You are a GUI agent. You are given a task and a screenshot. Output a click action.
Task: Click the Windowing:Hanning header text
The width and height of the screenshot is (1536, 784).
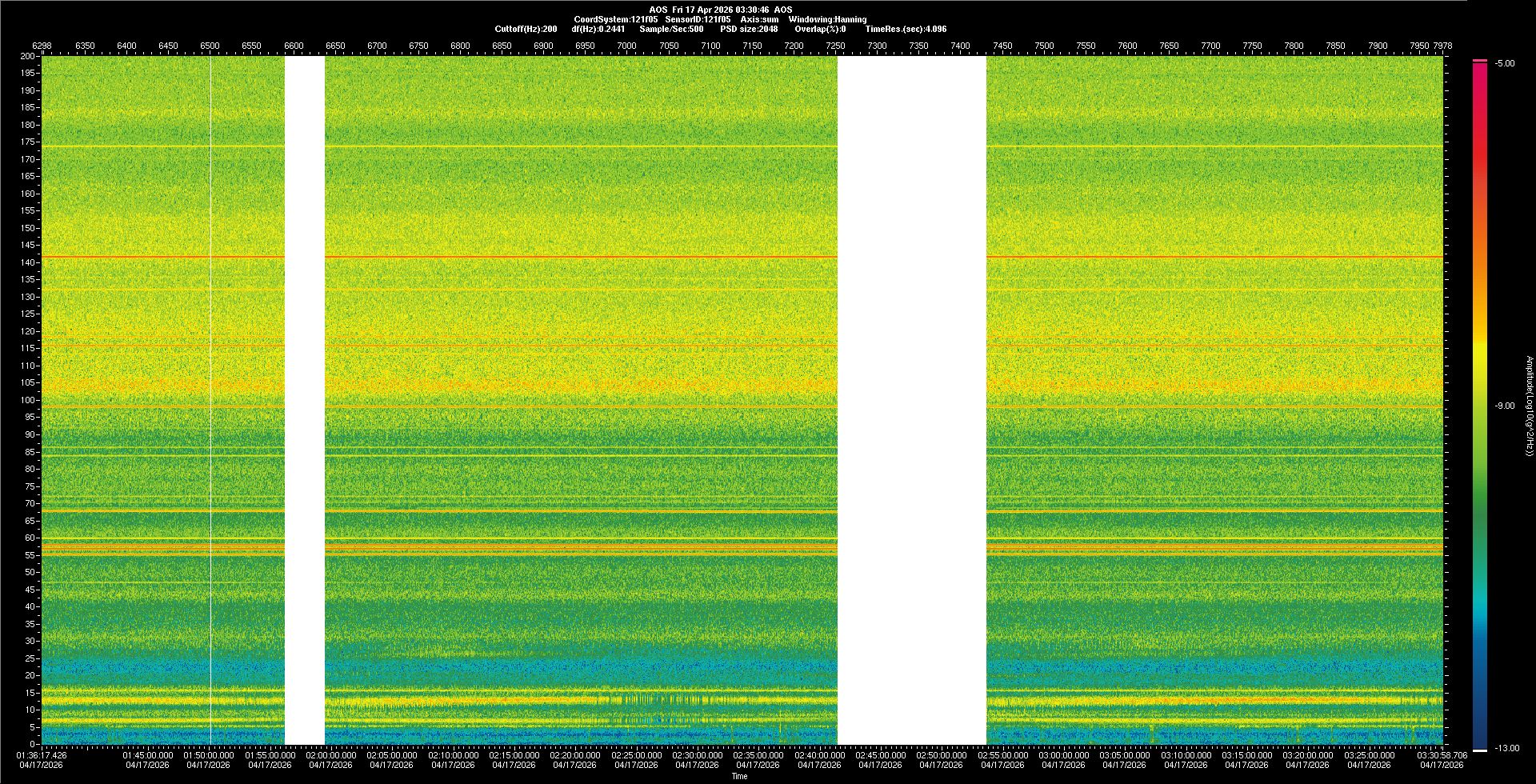coord(826,19)
